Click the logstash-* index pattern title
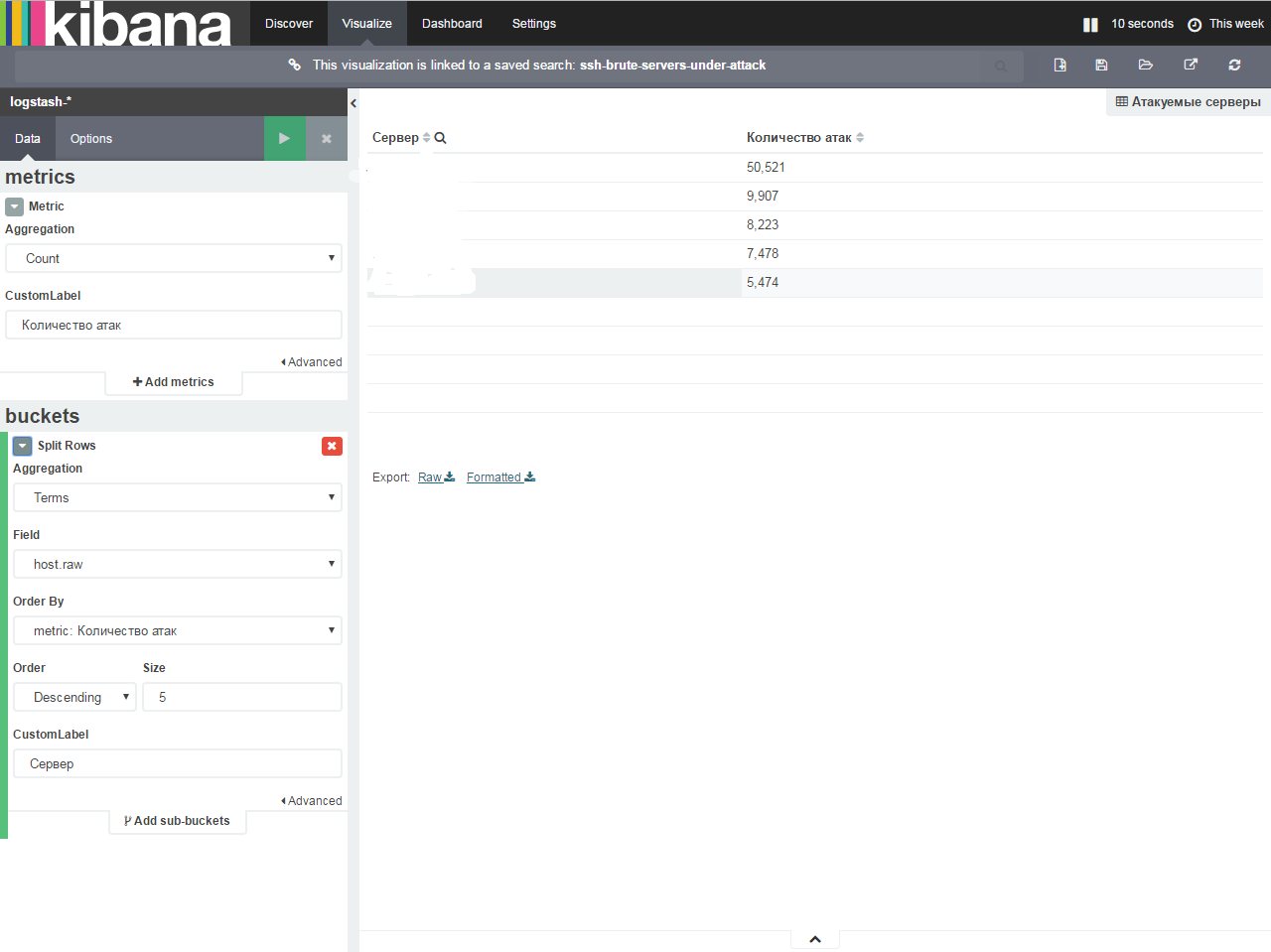Image resolution: width=1271 pixels, height=952 pixels. 41,102
